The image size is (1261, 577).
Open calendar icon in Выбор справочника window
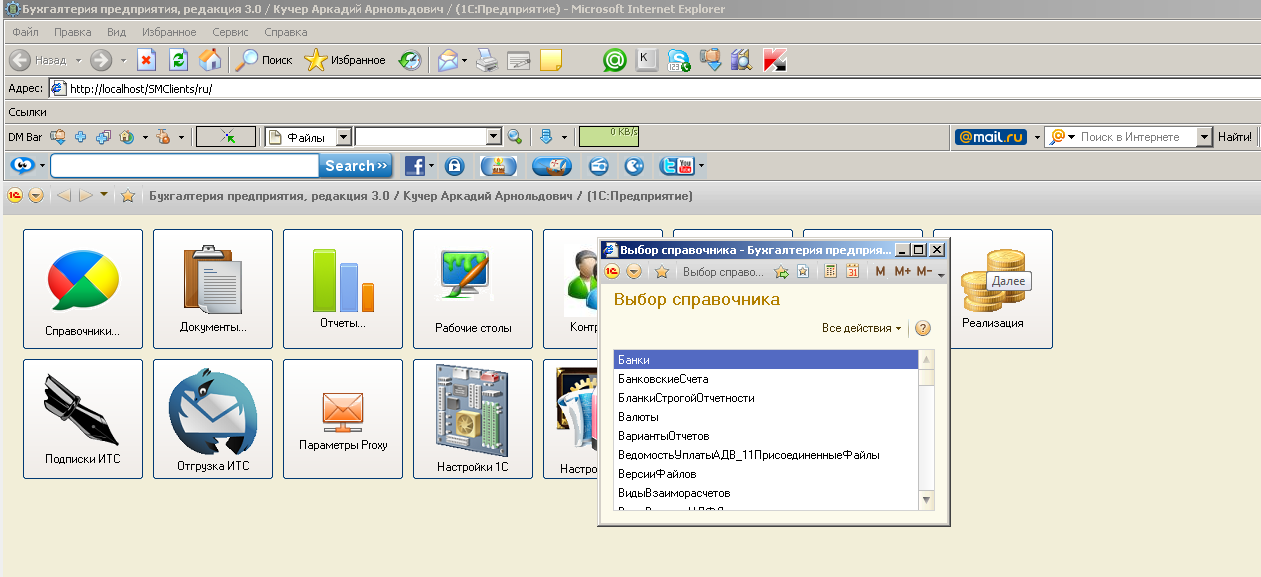[x=853, y=271]
